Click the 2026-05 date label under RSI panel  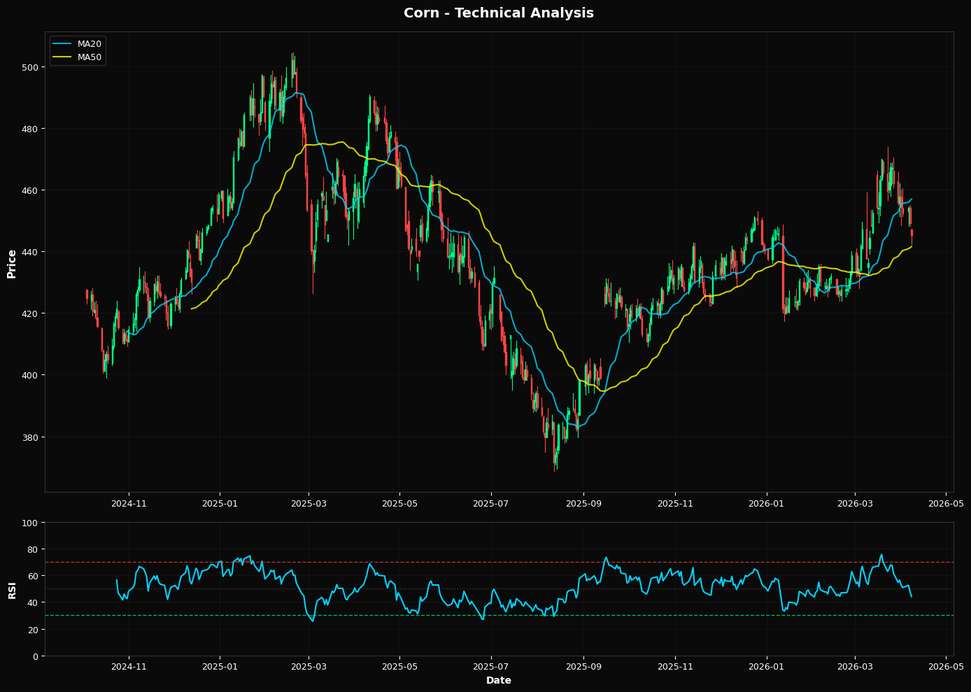[946, 667]
